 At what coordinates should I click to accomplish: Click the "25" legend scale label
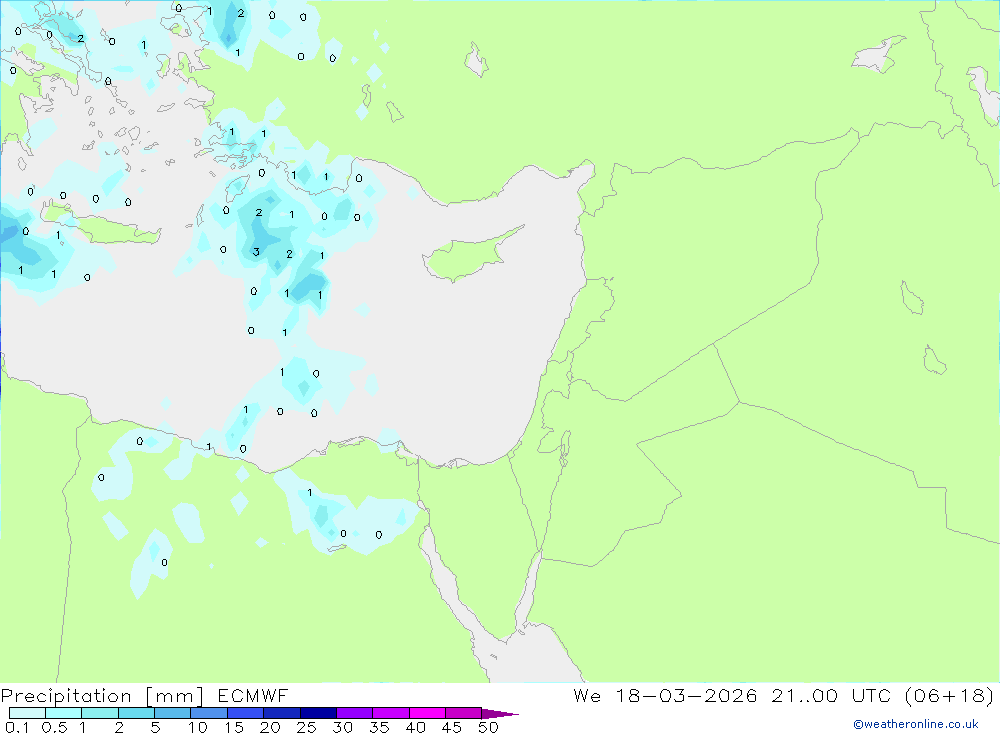tap(307, 727)
